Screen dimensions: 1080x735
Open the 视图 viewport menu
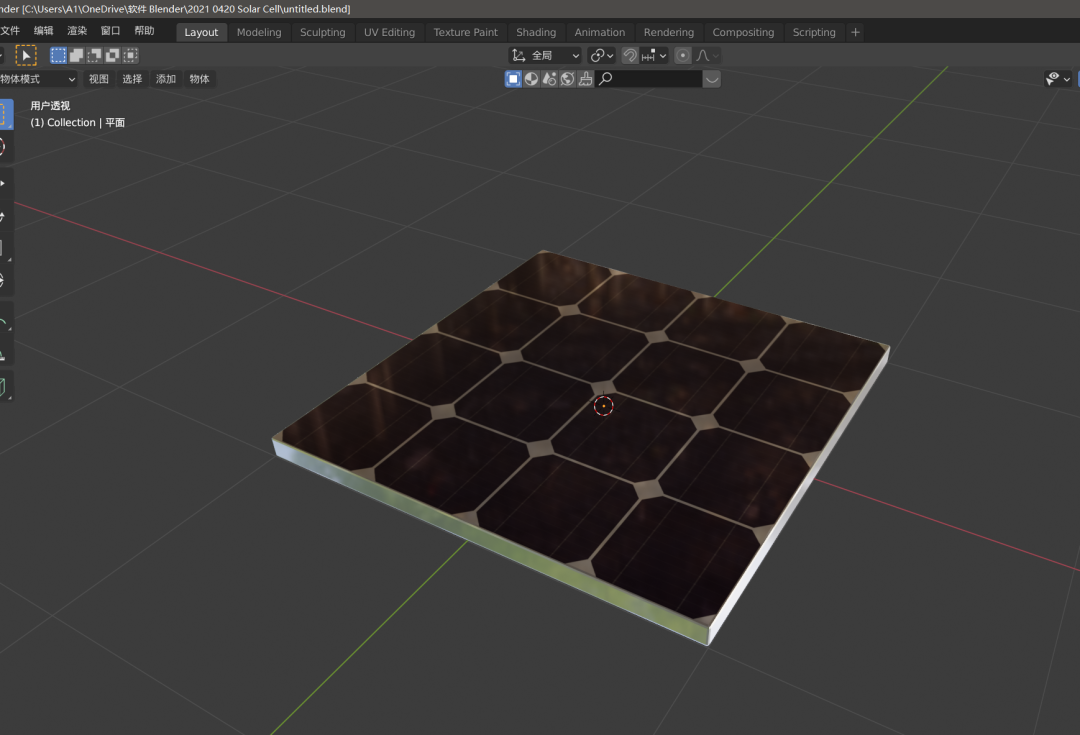pyautogui.click(x=98, y=79)
